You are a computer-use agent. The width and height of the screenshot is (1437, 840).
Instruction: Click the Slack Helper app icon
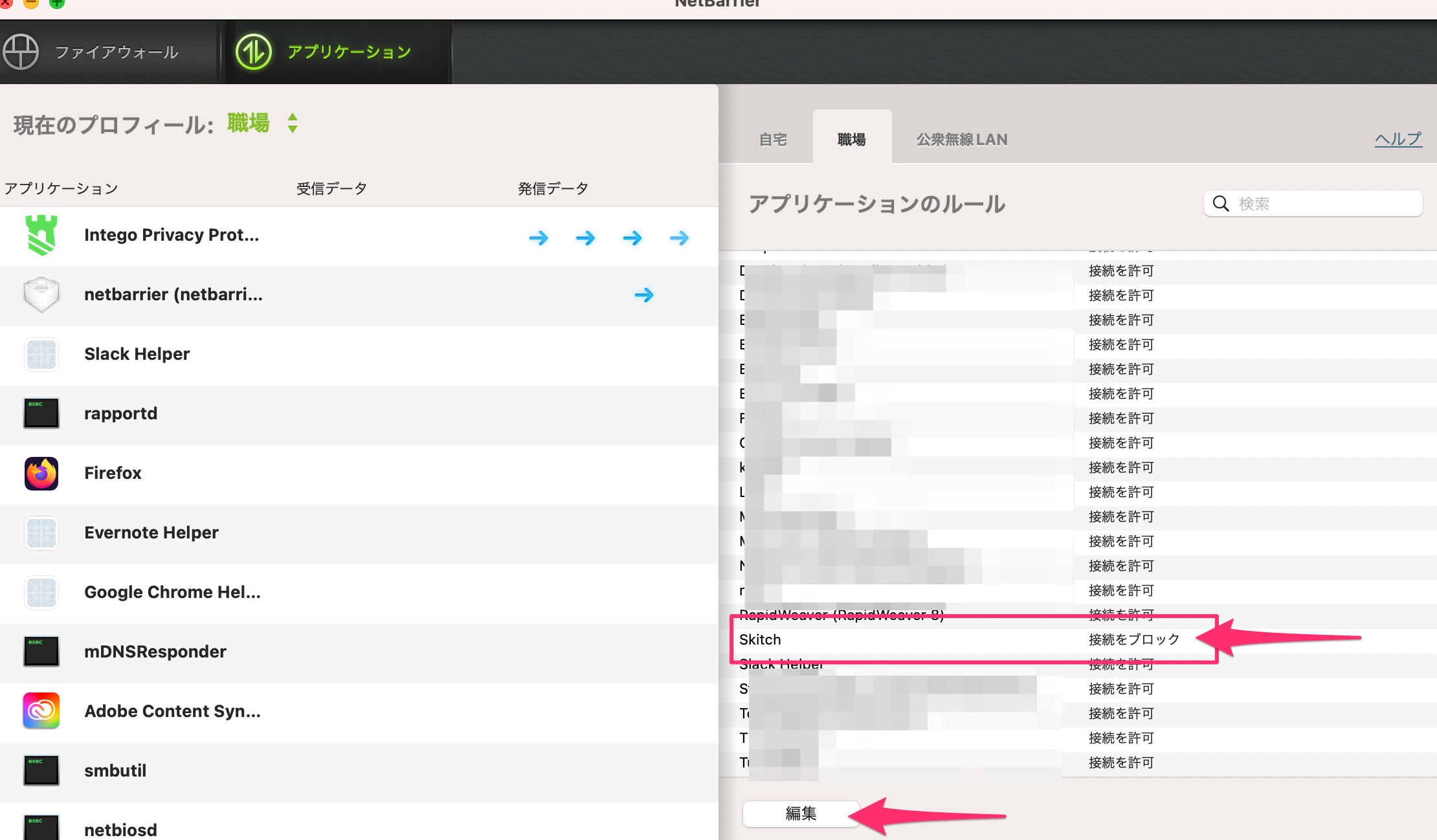point(41,355)
